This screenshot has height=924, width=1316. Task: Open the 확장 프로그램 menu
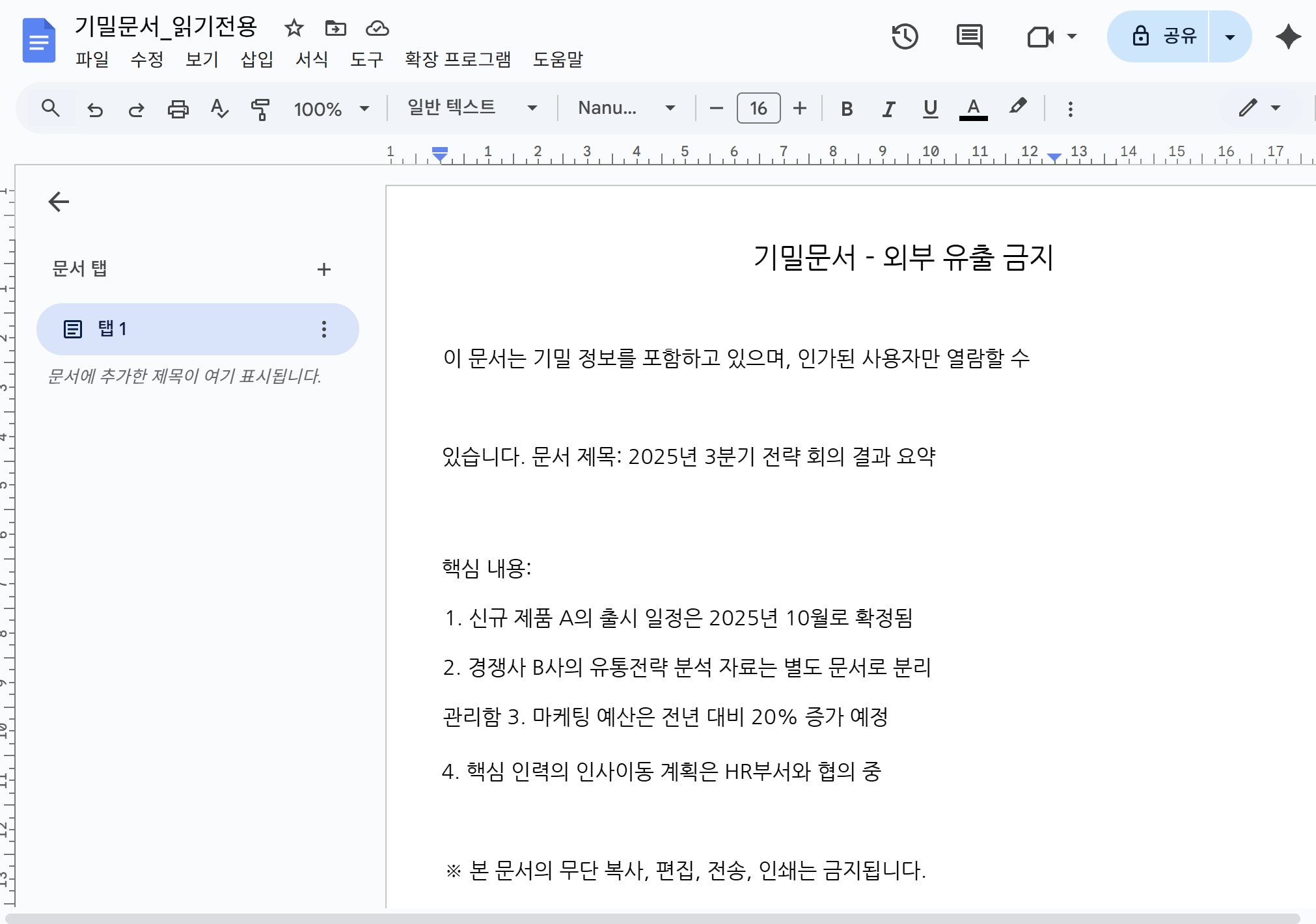click(x=458, y=59)
